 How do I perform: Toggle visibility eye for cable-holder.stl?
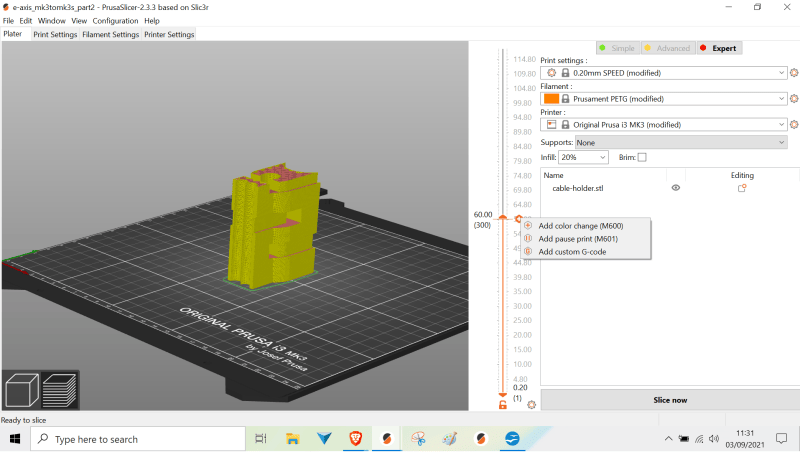point(676,188)
